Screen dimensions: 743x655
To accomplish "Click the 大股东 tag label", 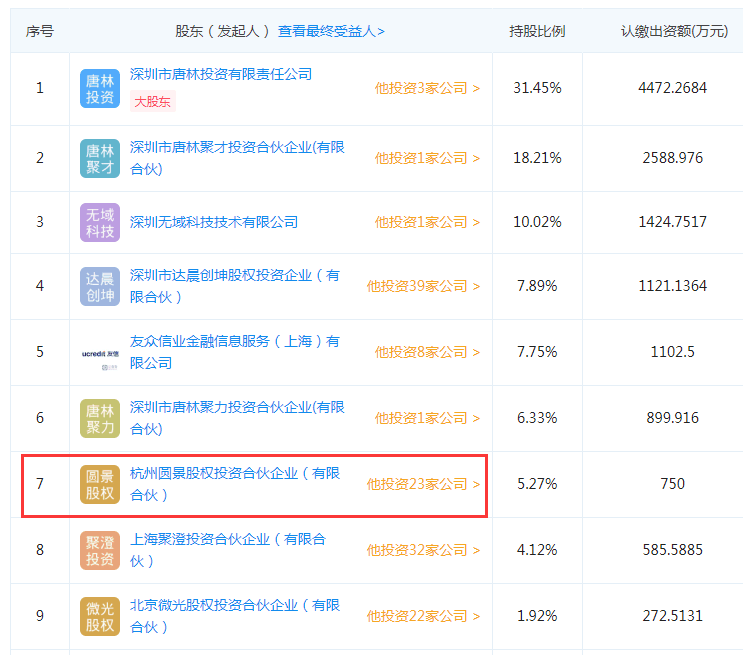I will (153, 101).
